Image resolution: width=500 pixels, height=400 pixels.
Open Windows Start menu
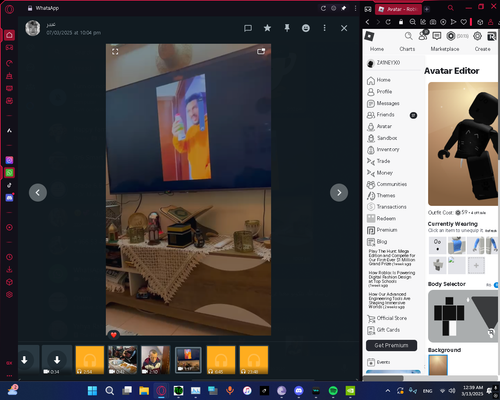[x=92, y=390]
